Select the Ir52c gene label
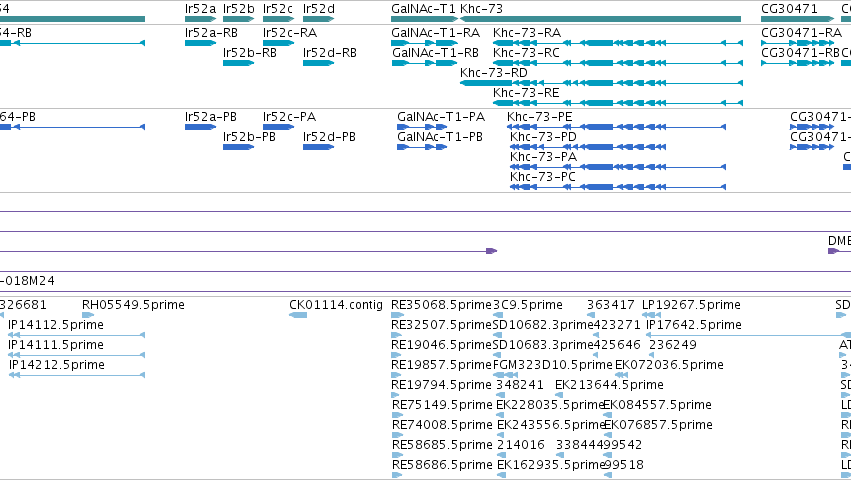The image size is (851, 480). (x=278, y=9)
